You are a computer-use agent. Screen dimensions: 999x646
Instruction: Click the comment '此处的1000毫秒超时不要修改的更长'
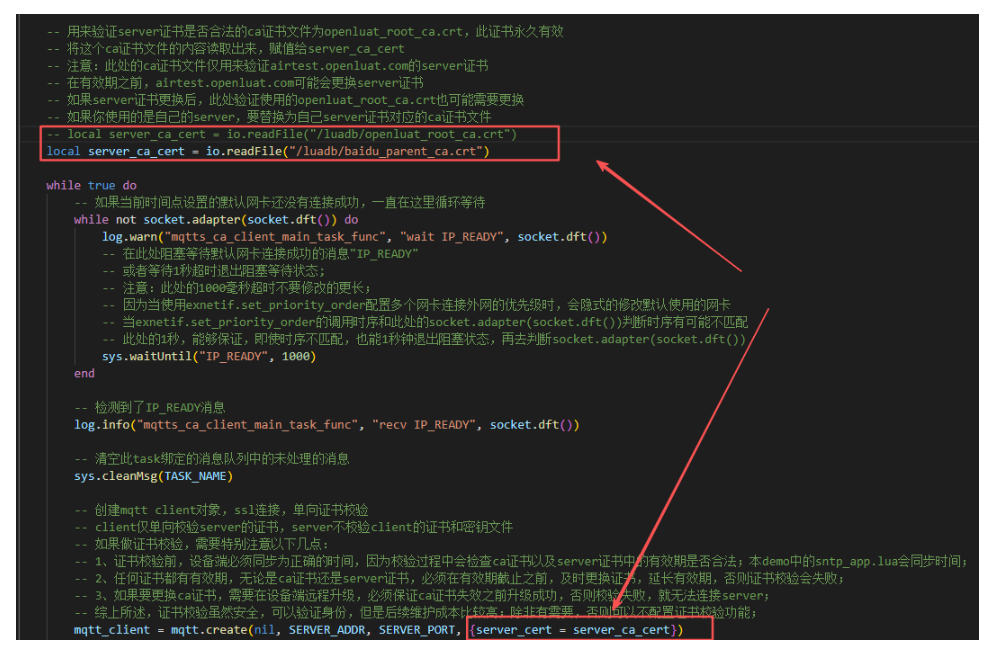[x=236, y=289]
